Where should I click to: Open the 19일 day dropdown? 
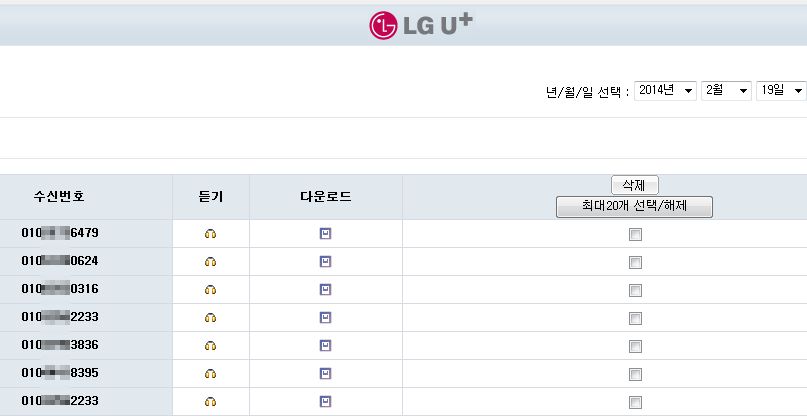click(781, 91)
